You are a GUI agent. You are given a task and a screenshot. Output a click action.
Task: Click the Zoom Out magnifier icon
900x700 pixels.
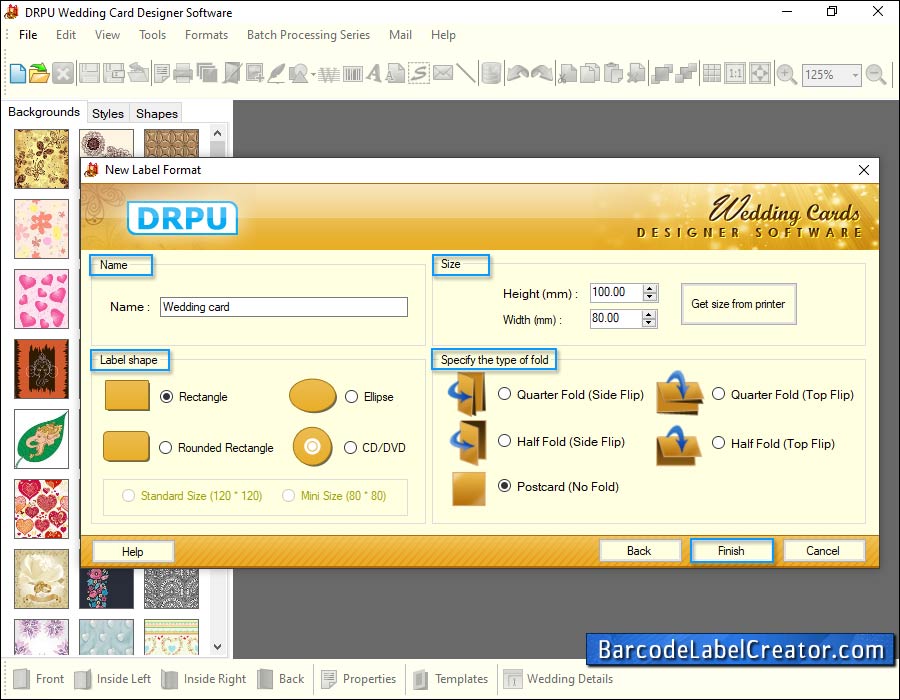[876, 74]
